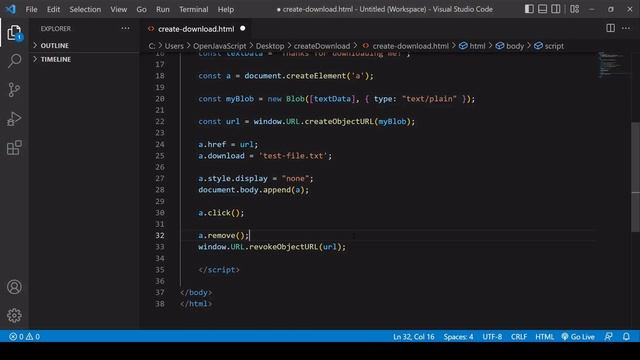
Task: Click 'revokeObjectURL' in line 33
Action: (x=284, y=247)
